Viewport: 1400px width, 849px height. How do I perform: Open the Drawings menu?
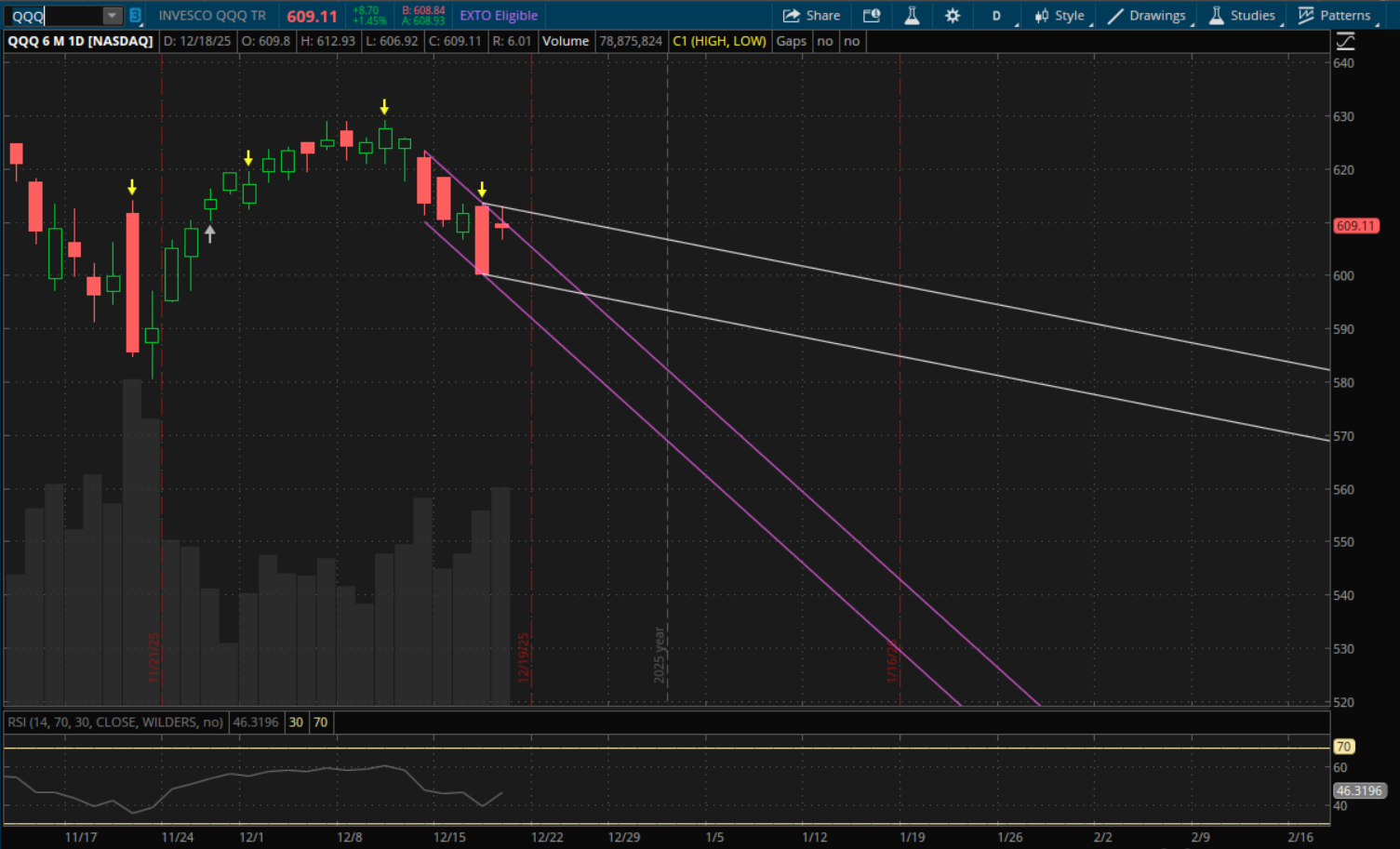(x=1147, y=16)
